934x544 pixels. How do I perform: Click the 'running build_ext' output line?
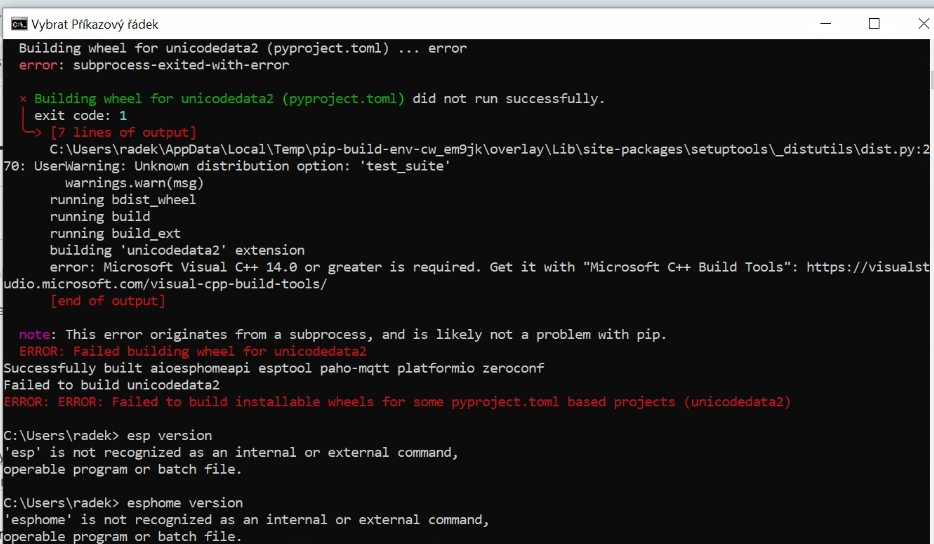click(115, 233)
